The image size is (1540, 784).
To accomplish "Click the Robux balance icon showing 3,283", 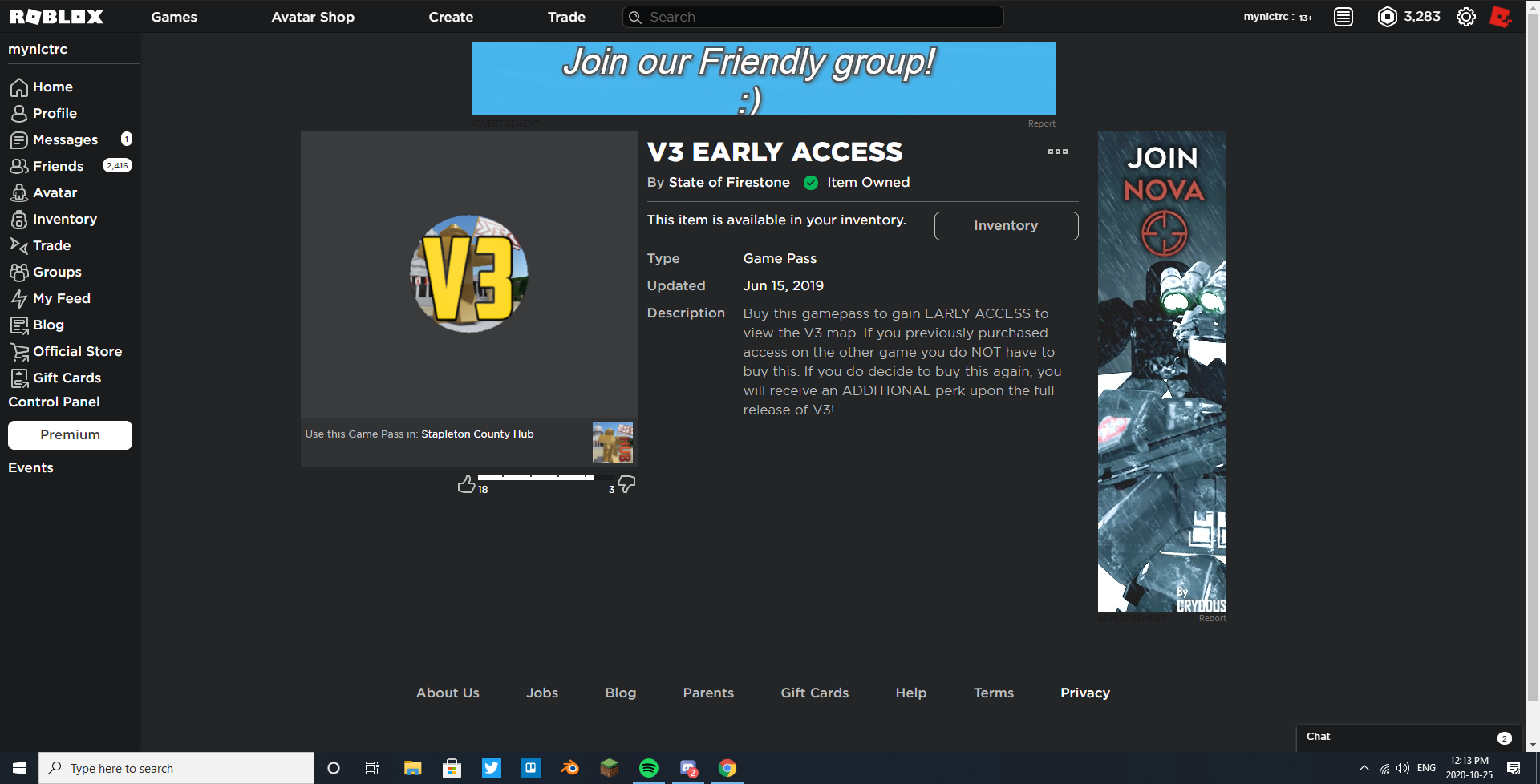I will (1387, 17).
